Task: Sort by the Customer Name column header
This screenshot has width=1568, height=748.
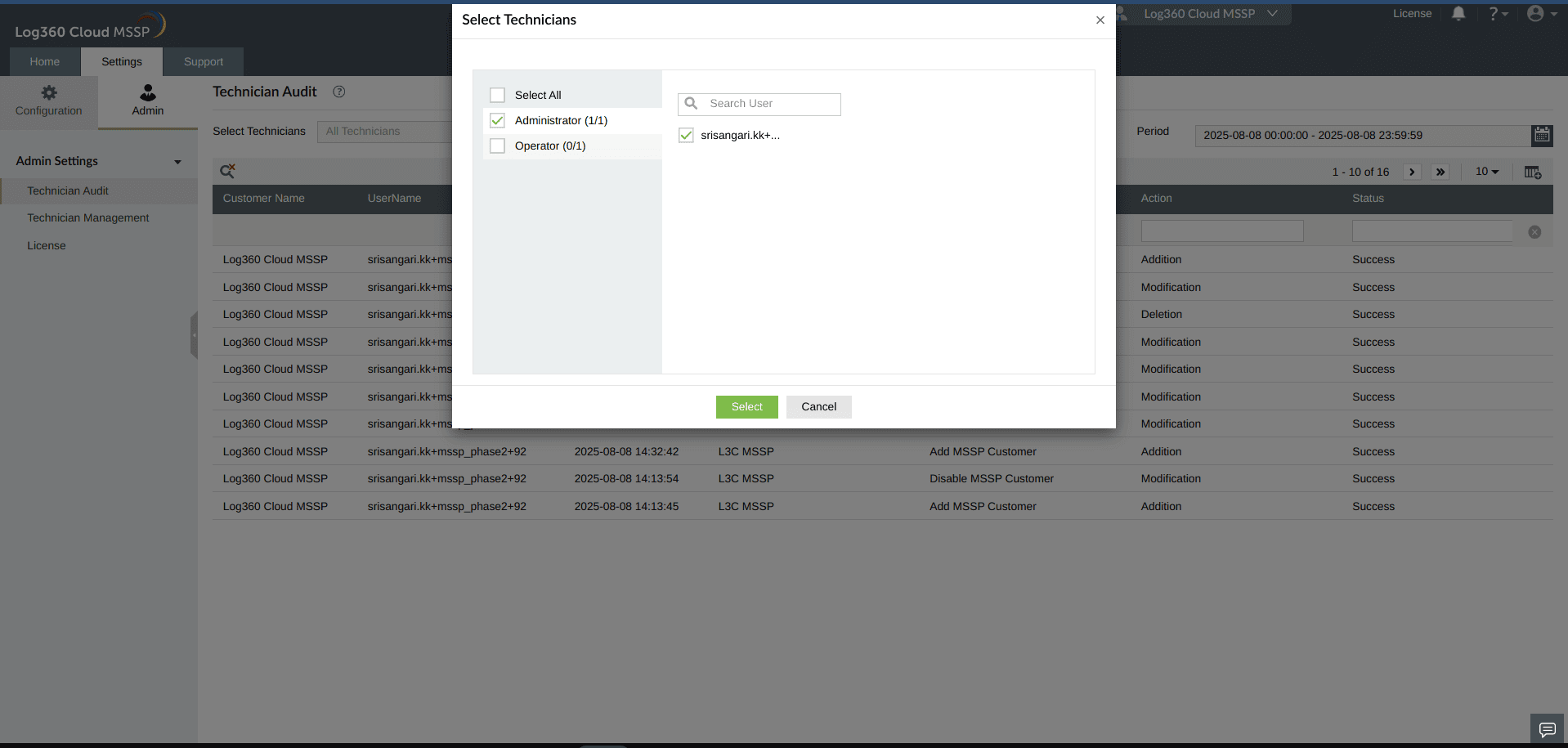Action: point(264,199)
